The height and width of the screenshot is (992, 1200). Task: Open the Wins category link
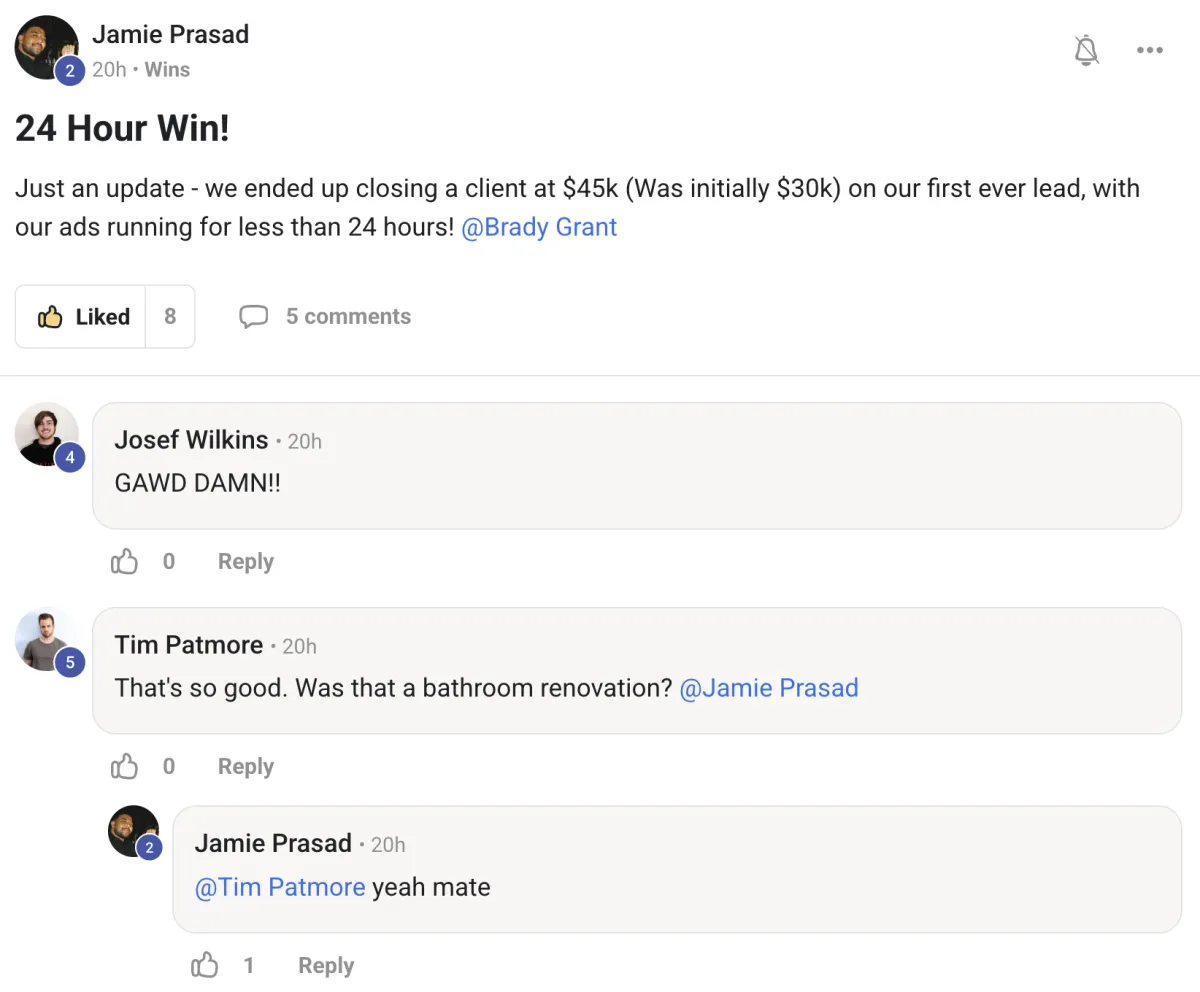167,70
